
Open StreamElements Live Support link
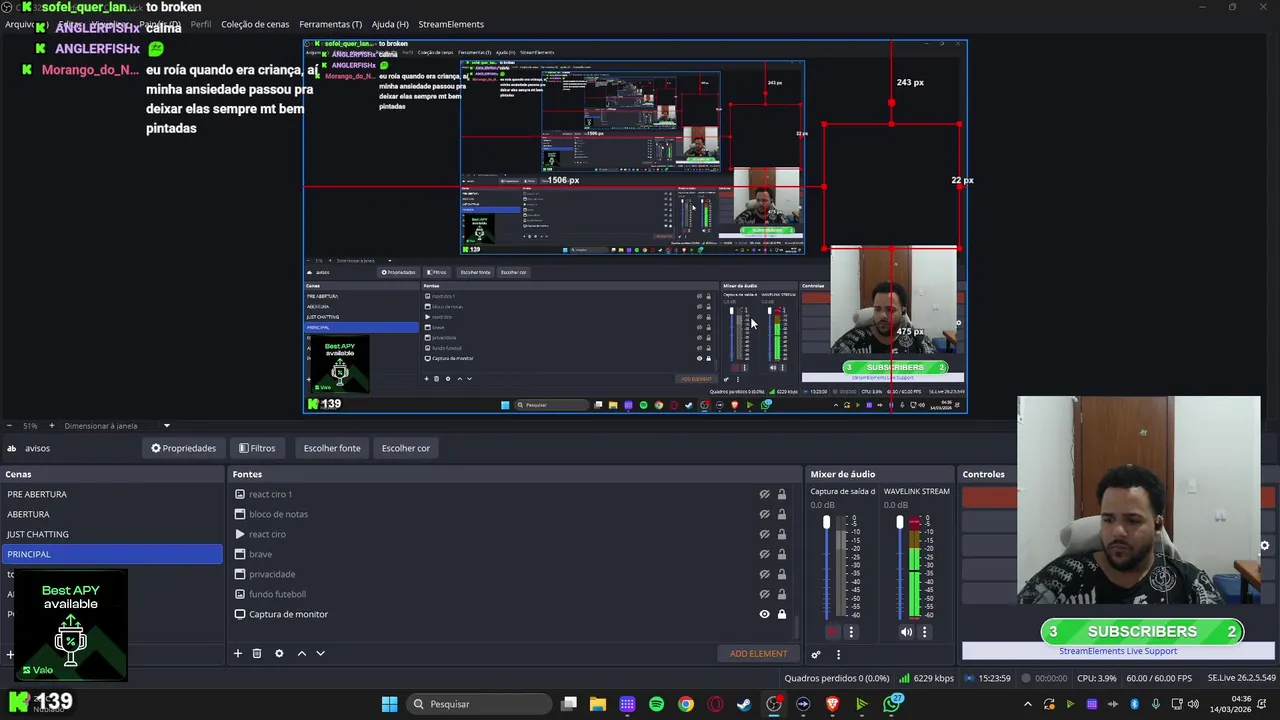1118,651
